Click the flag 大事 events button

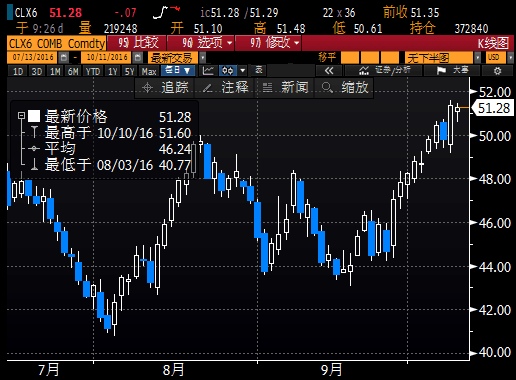tap(452, 71)
